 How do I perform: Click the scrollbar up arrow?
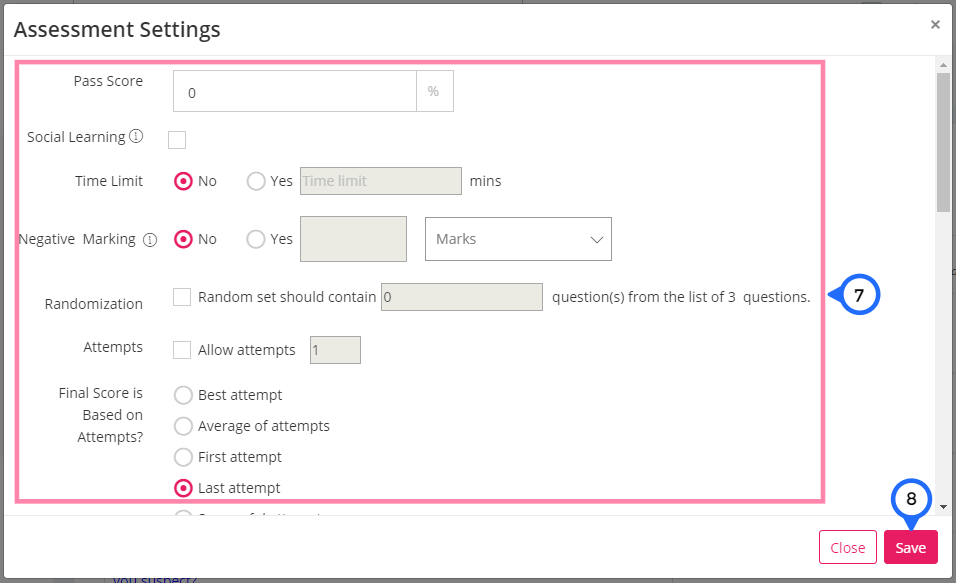point(943,65)
